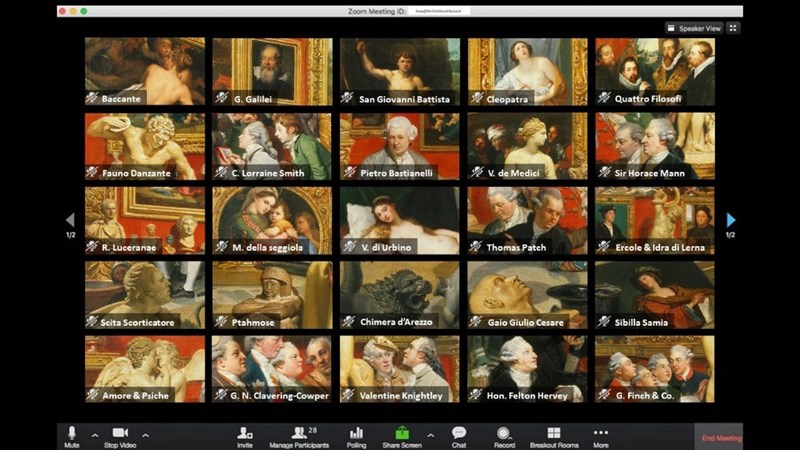Select the Ercole & Idra di Lerna tile
This screenshot has width=800, height=450.
coord(655,220)
